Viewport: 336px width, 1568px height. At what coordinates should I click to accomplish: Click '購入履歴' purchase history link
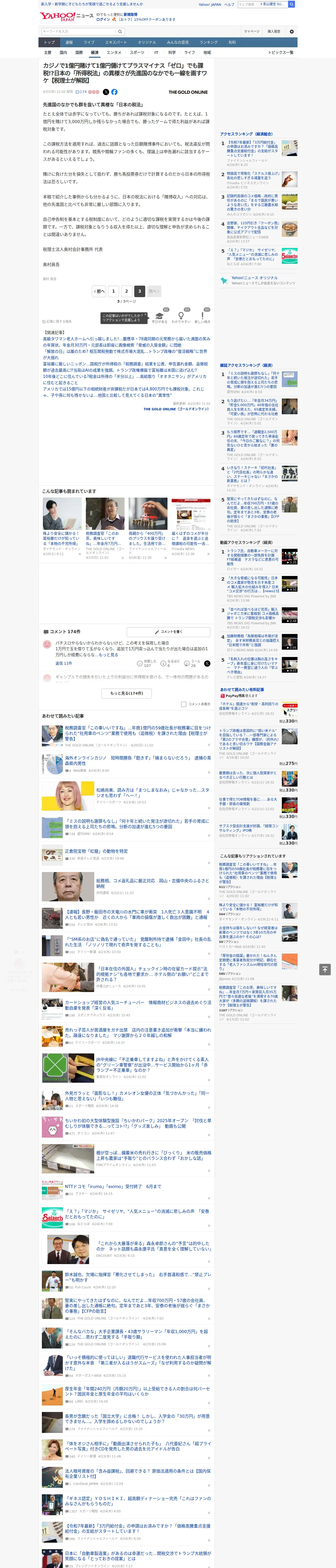tap(274, 32)
